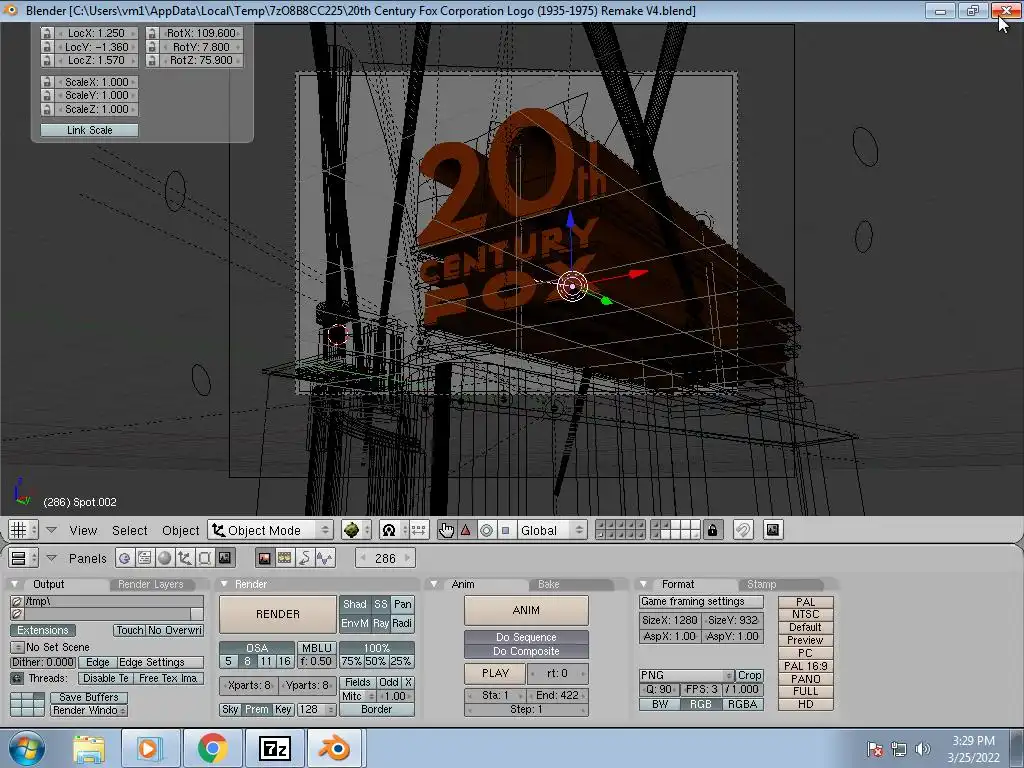Toggle Do Sequence option
Viewport: 1024px width, 768px height.
tap(526, 637)
